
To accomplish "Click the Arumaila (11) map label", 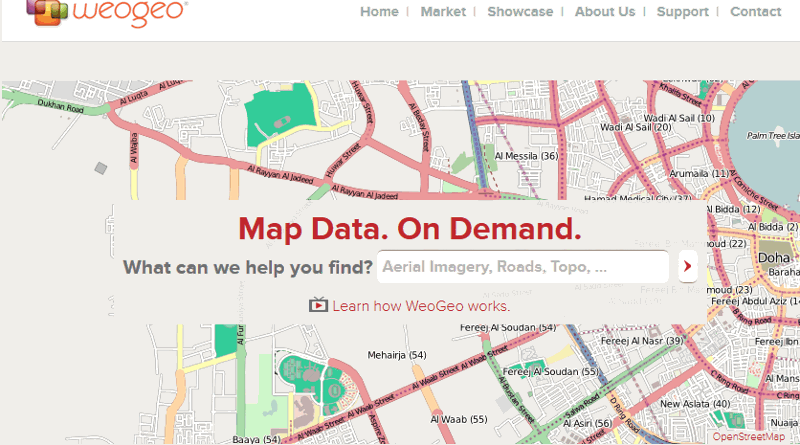I will (x=699, y=174).
